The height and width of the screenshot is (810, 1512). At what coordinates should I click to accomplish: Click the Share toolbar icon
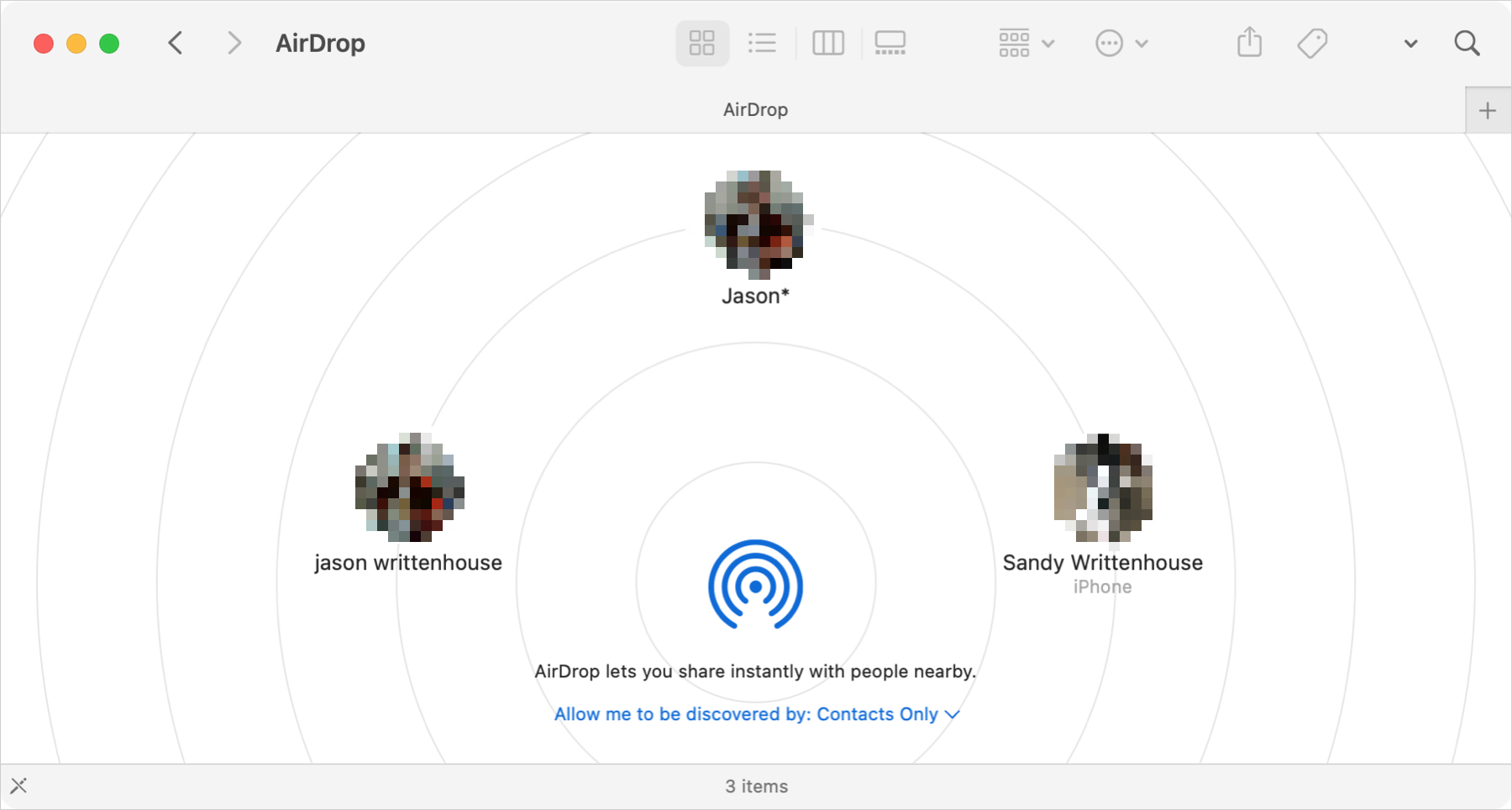1250,42
